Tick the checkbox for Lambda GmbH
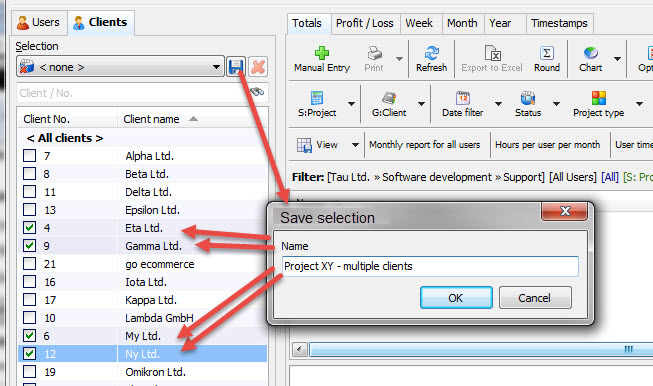The height and width of the screenshot is (386, 653). tap(30, 318)
